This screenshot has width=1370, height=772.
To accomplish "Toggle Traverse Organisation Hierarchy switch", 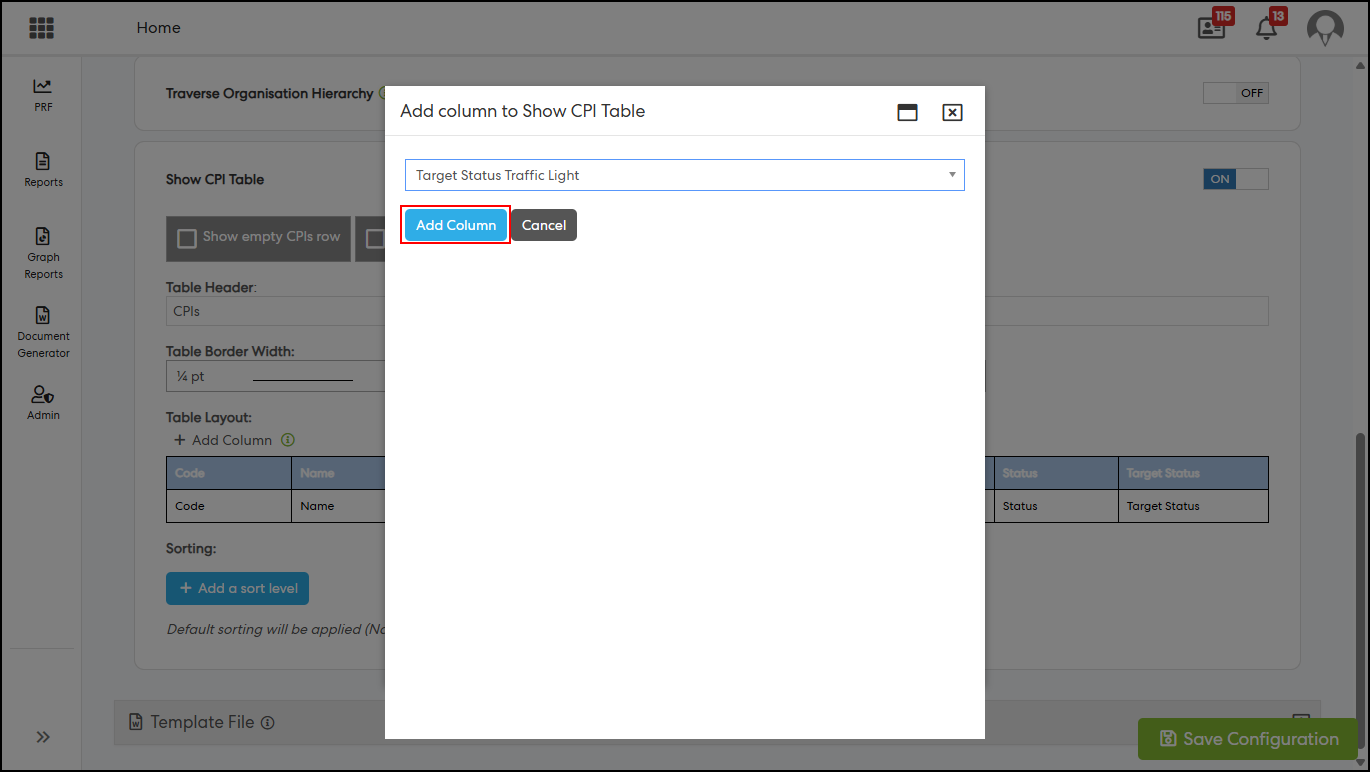I will [x=1235, y=93].
